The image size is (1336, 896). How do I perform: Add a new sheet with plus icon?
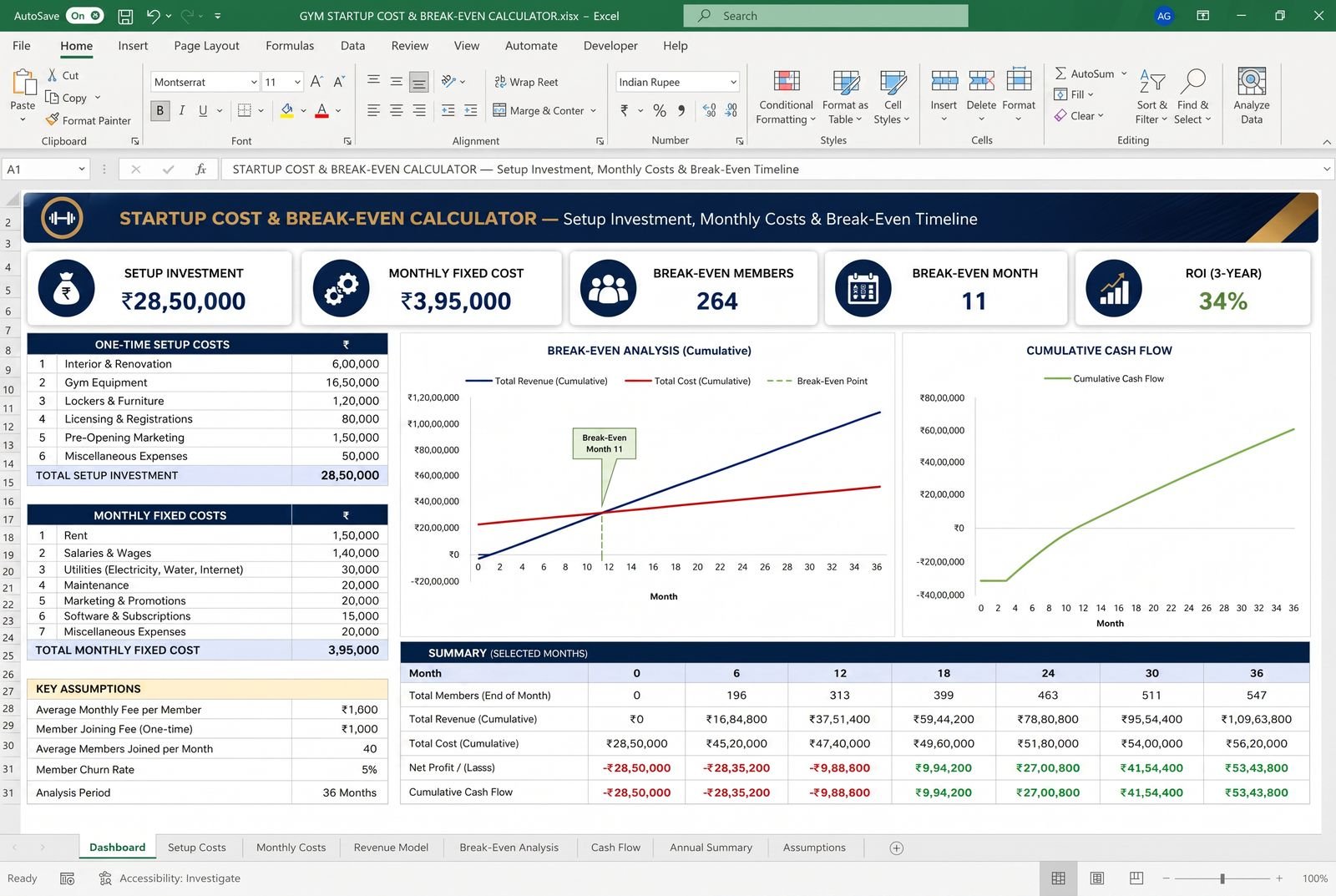point(897,848)
